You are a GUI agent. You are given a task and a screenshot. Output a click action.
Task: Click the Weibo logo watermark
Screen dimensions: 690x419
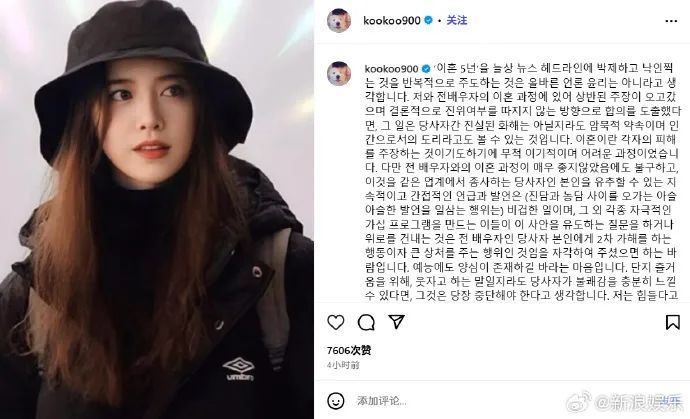pyautogui.click(x=579, y=401)
